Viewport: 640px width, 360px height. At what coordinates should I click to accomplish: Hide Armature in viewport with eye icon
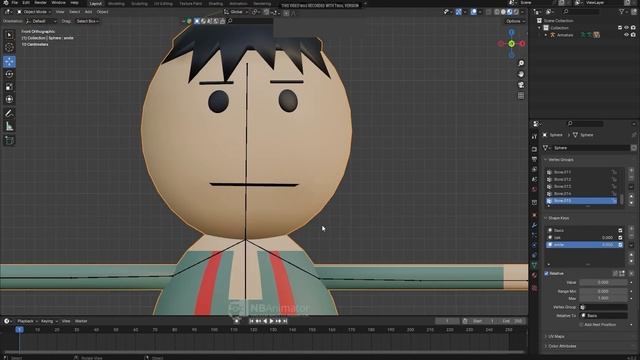click(x=627, y=35)
